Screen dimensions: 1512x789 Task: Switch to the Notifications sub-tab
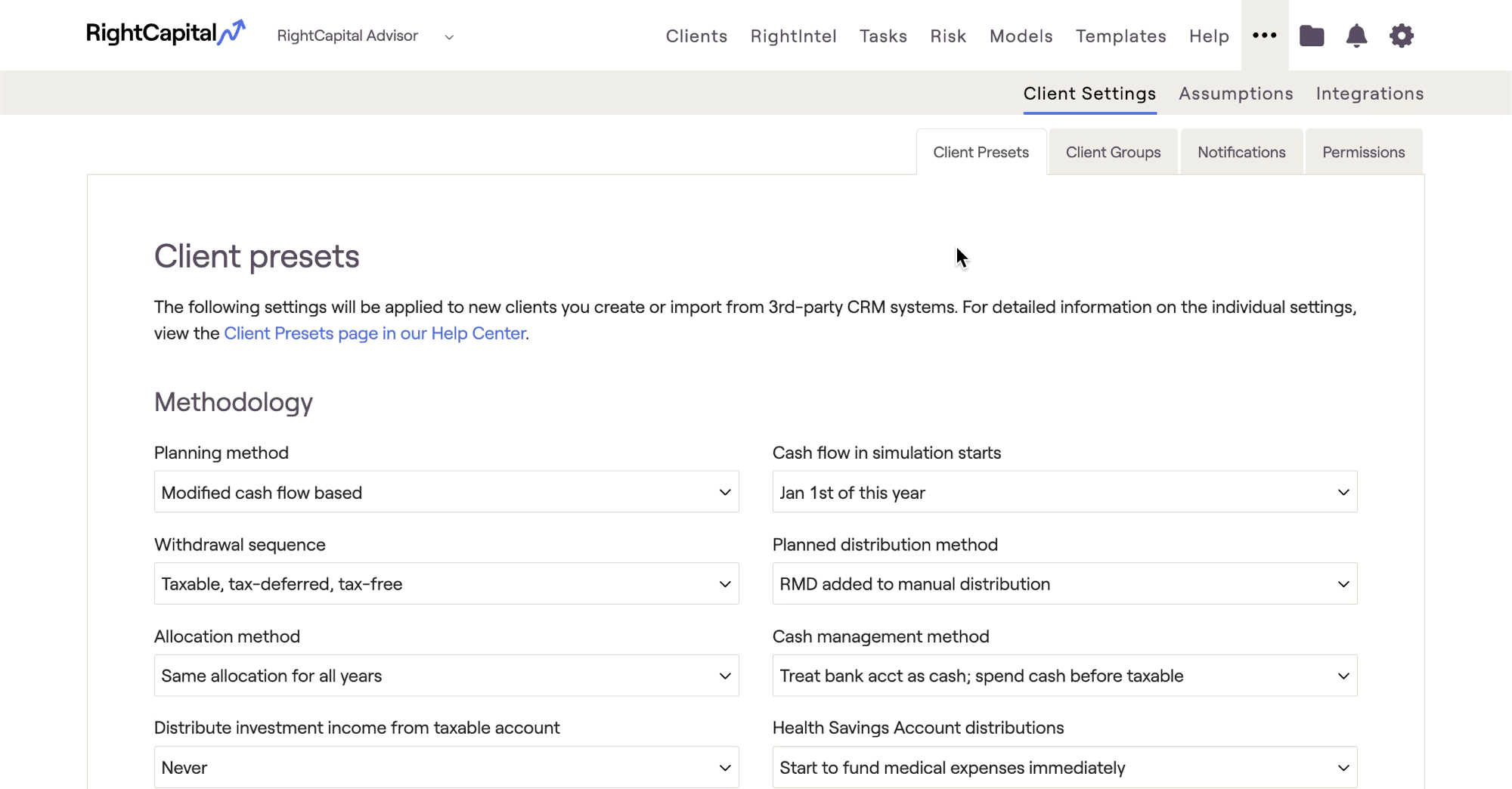tap(1241, 152)
